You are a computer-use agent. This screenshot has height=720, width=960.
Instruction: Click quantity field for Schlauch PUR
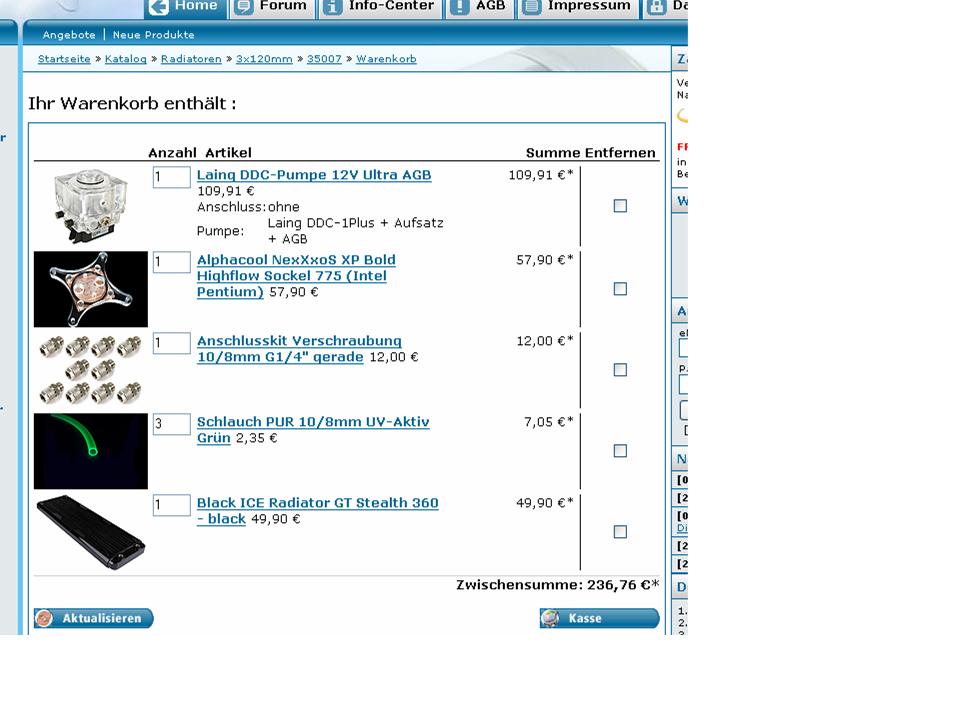(x=171, y=424)
